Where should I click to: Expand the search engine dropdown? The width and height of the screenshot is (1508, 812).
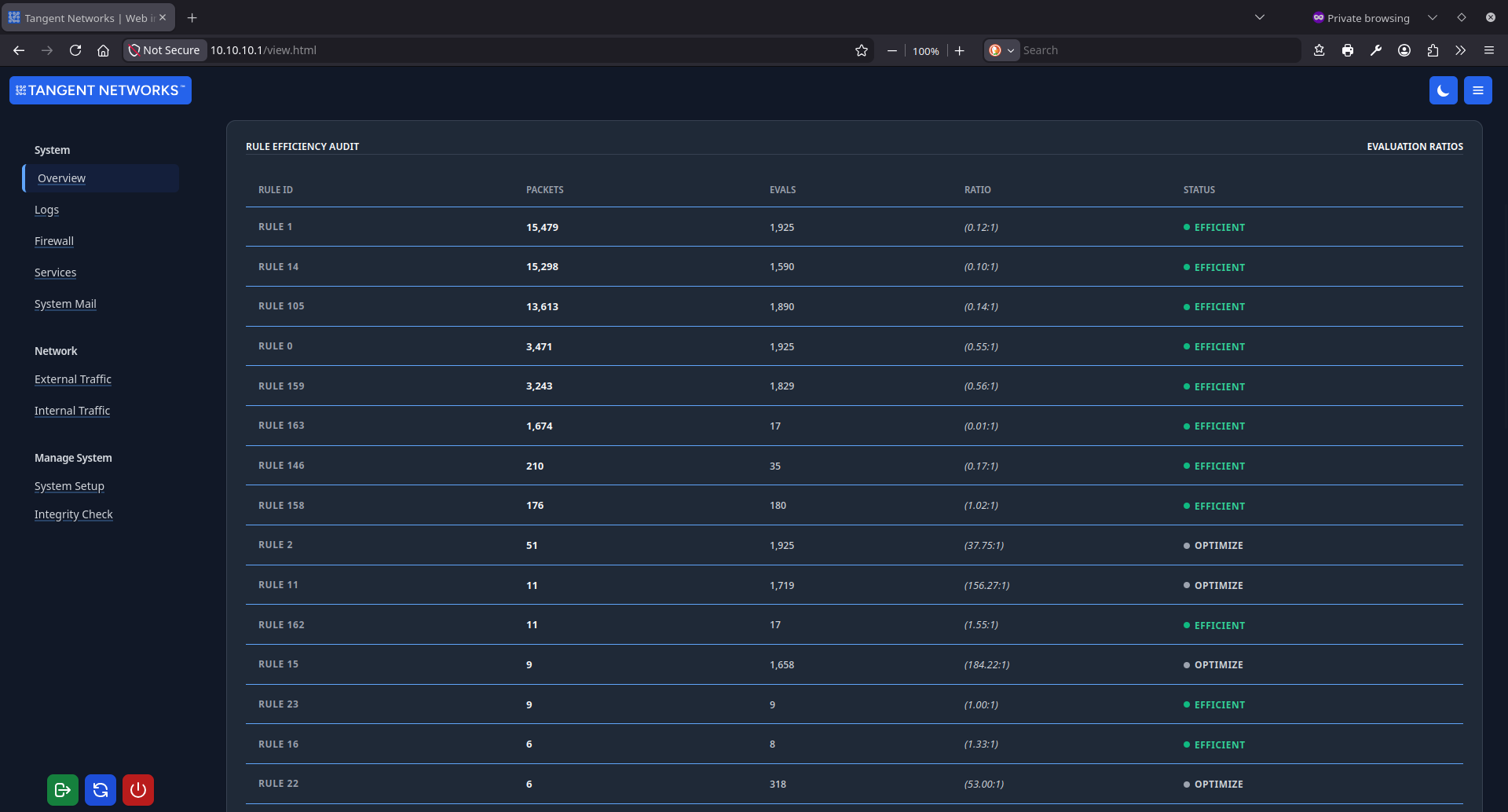pos(1001,50)
